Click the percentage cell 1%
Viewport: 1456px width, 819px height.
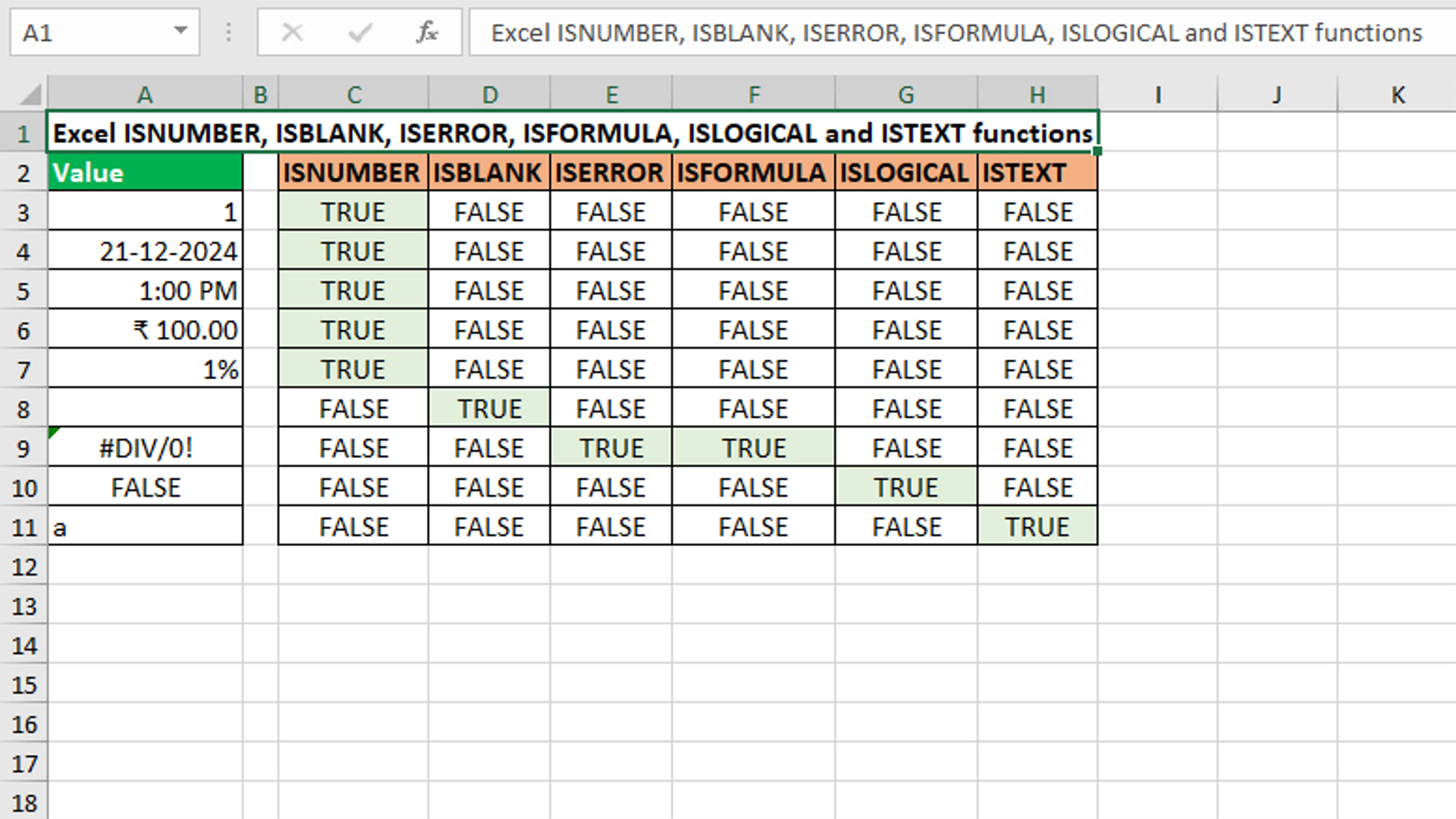pyautogui.click(x=145, y=369)
